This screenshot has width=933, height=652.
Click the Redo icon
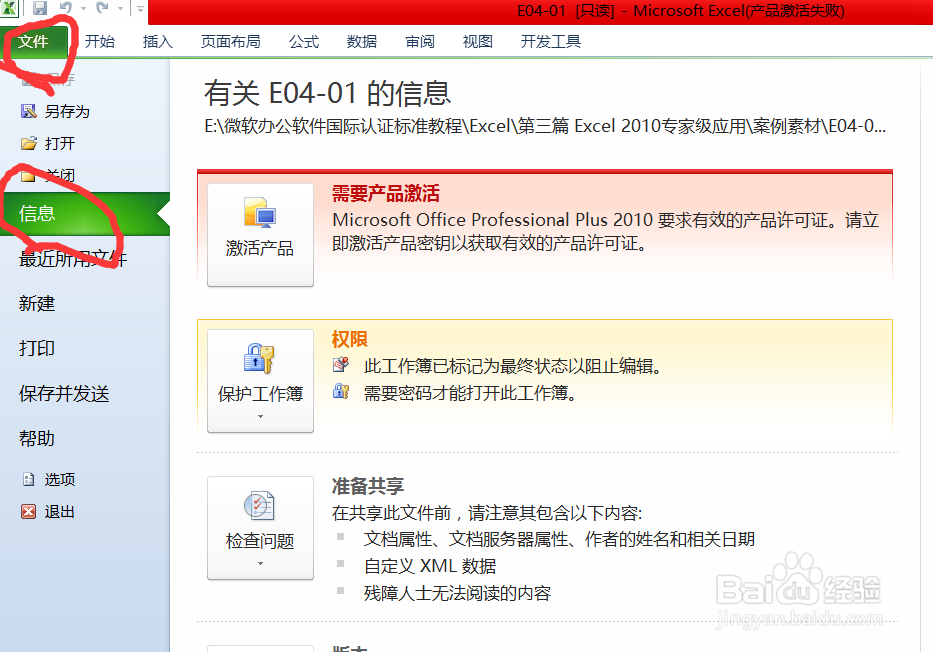point(101,8)
